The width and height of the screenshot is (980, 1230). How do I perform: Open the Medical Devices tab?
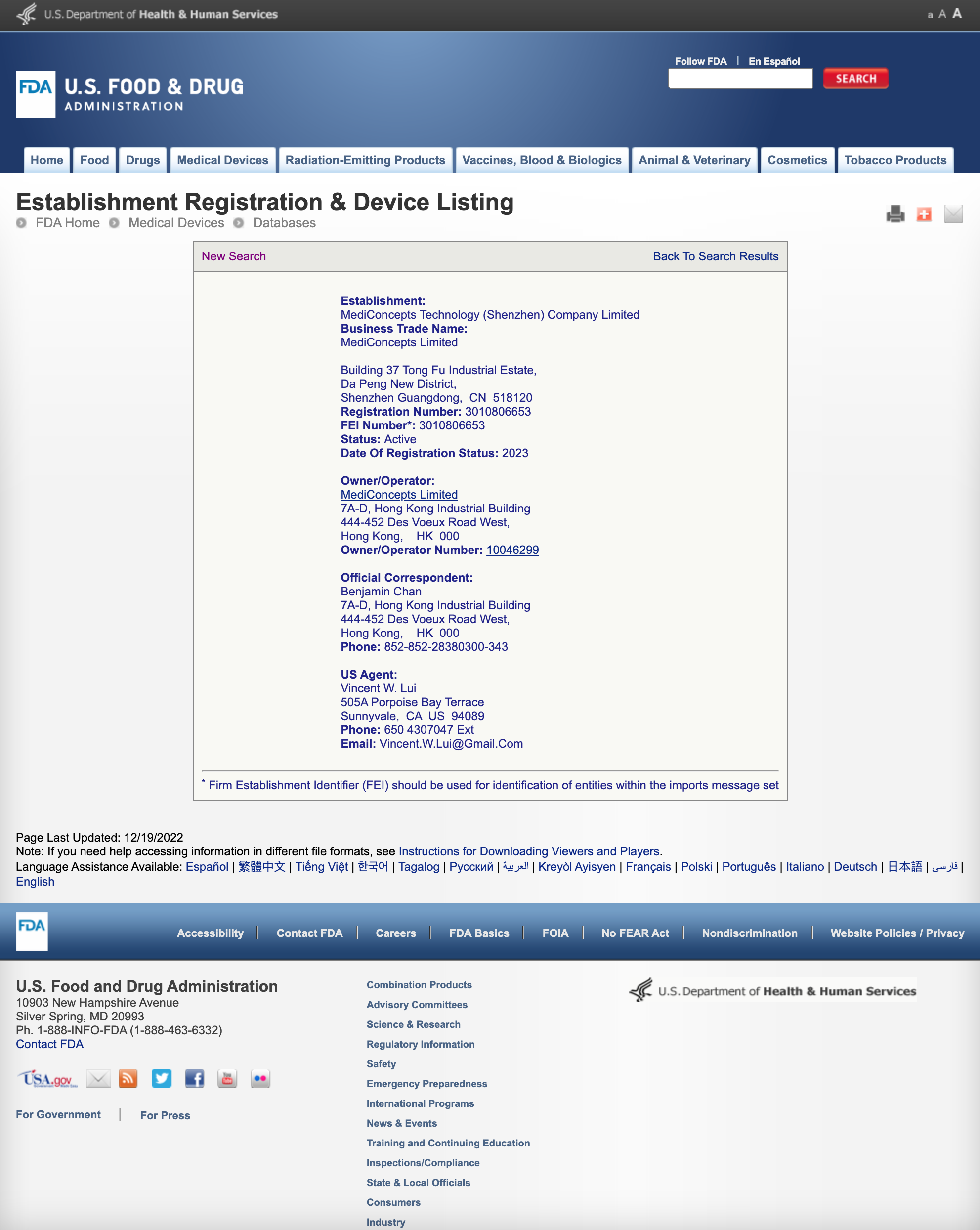[222, 160]
